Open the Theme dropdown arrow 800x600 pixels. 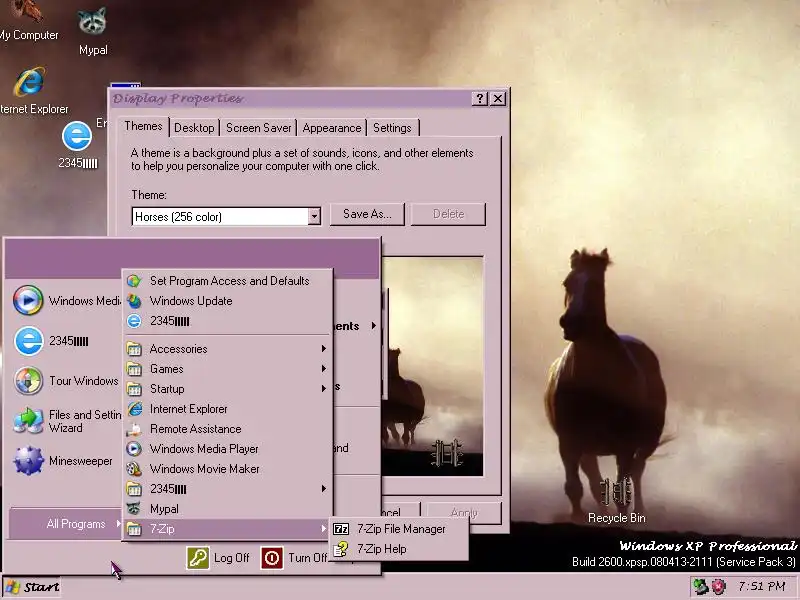tap(314, 216)
